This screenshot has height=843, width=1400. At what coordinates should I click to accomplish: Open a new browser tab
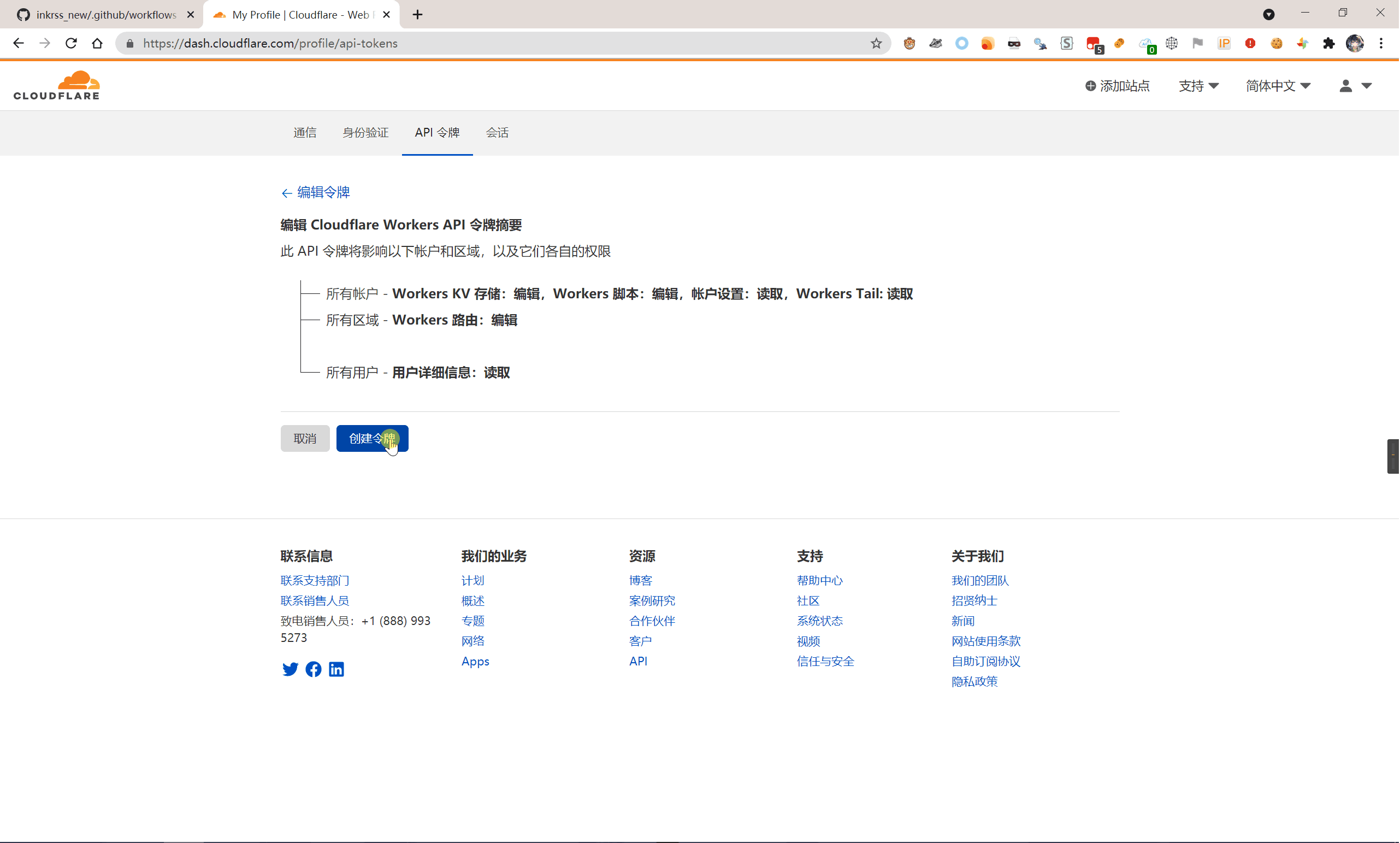pos(417,15)
